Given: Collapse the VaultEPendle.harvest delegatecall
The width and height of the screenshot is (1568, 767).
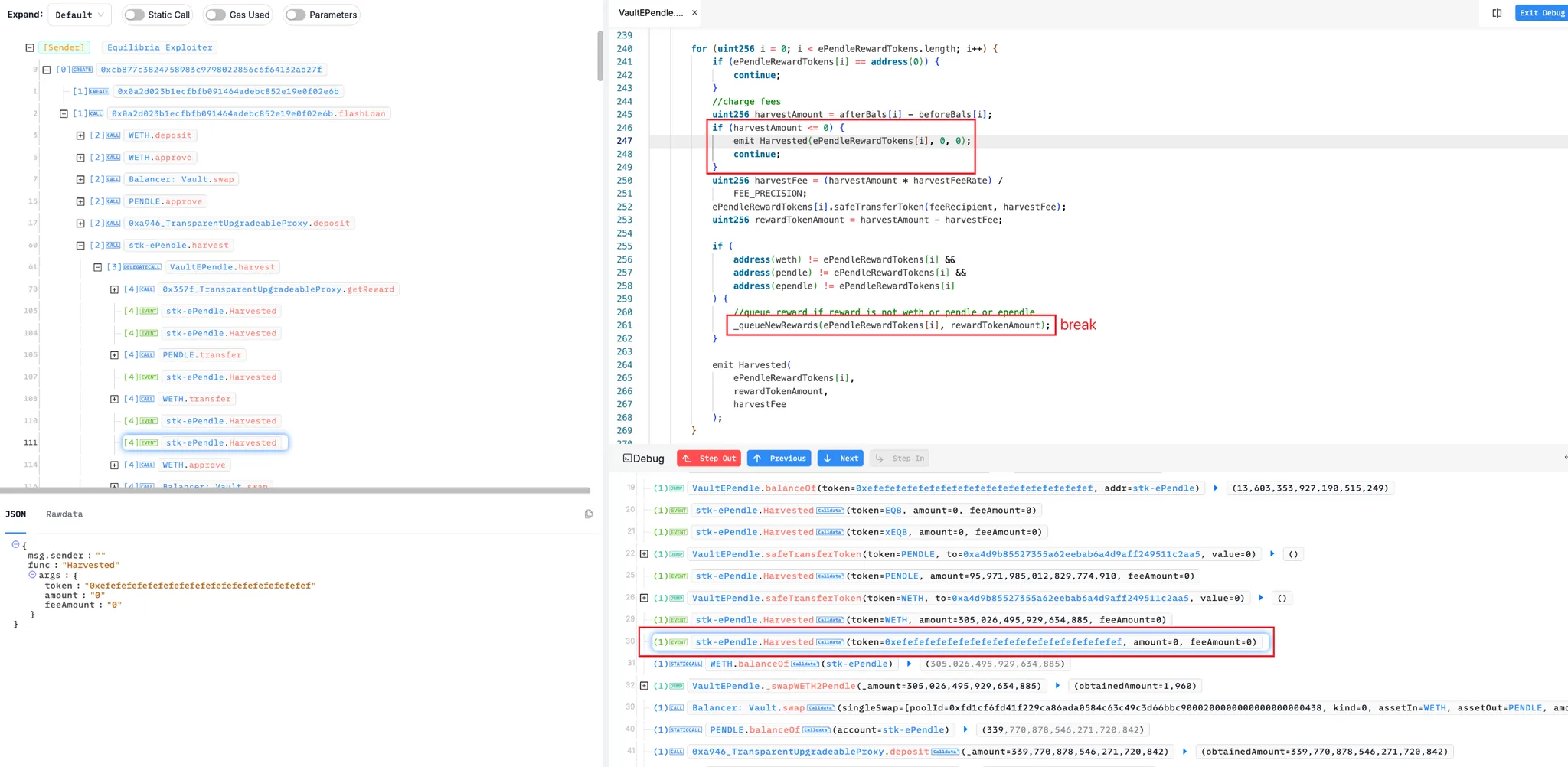Looking at the screenshot, I should [97, 267].
